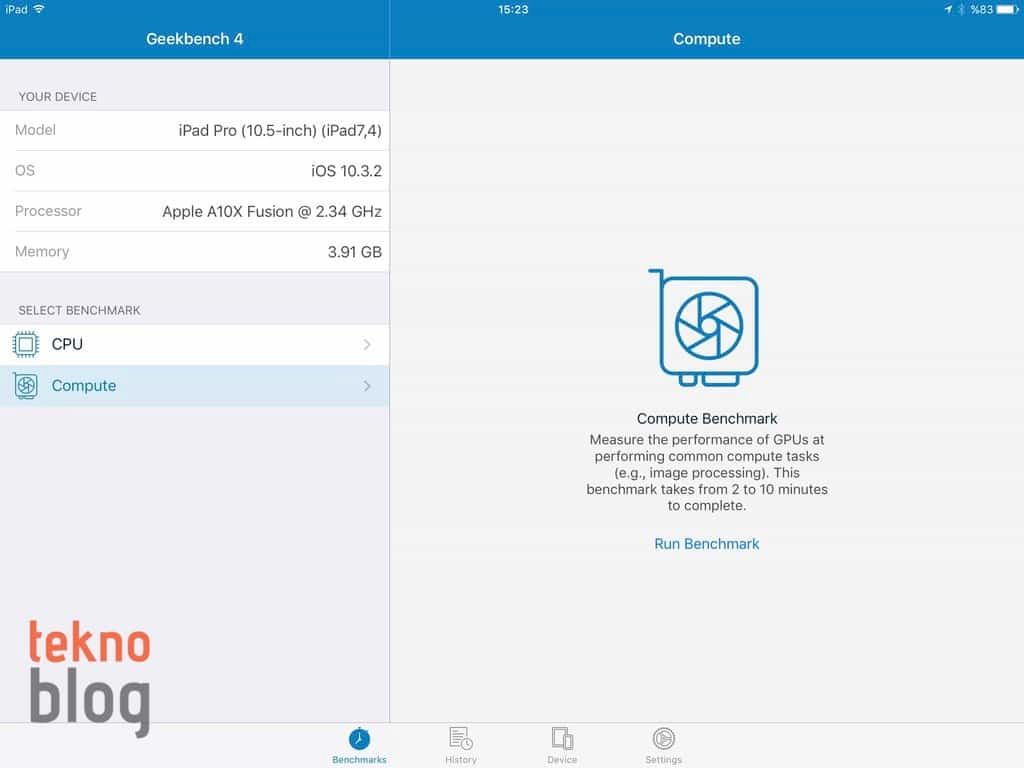1024x768 pixels.
Task: Click the CPU chip icon
Action: pos(25,345)
